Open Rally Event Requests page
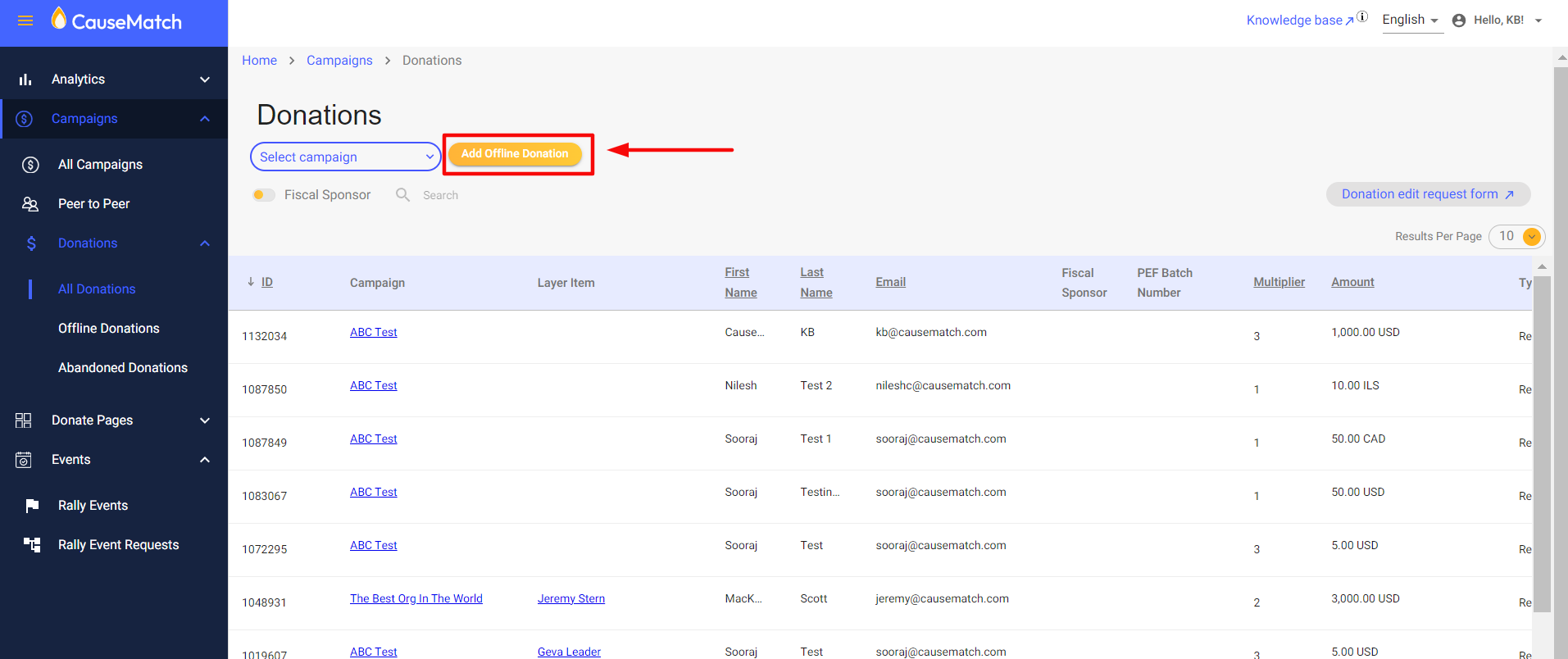 coord(118,545)
